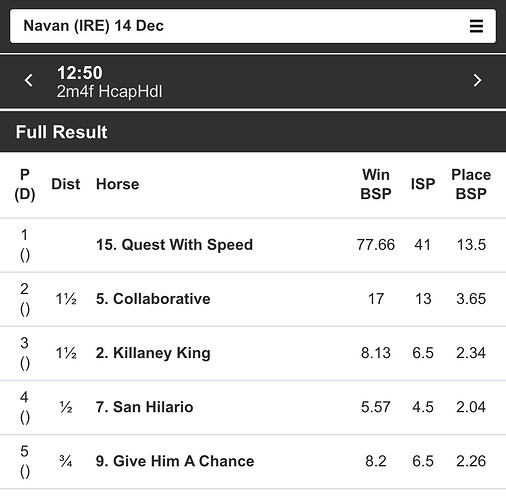Open horse 5. Collaborative
506x499 pixels.
click(x=153, y=299)
